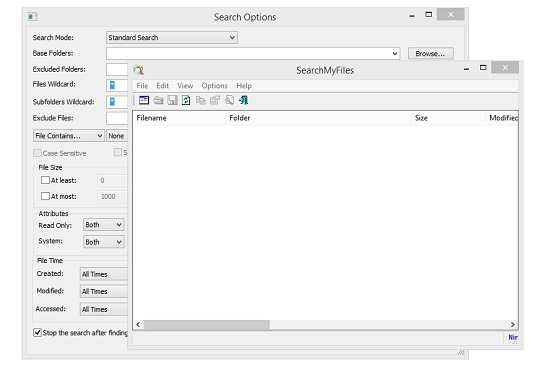Sort by the Size column header

click(448, 118)
